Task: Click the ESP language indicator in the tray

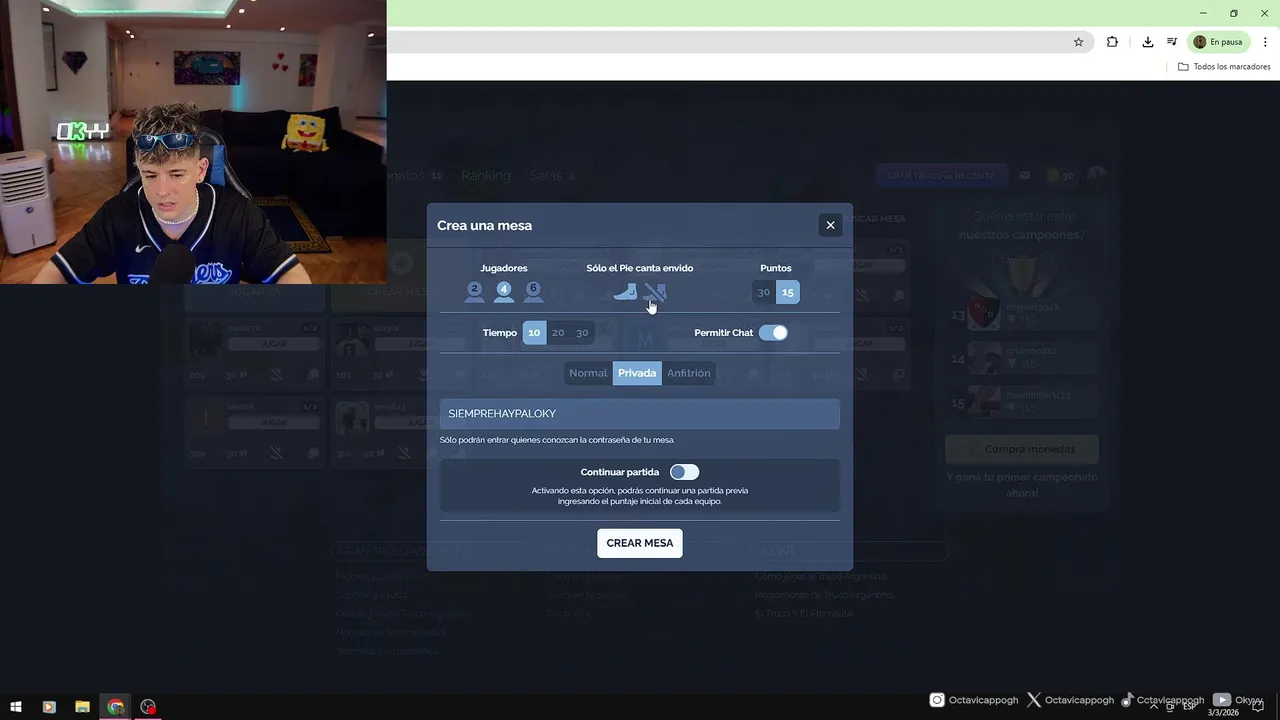Action: pos(1190,707)
